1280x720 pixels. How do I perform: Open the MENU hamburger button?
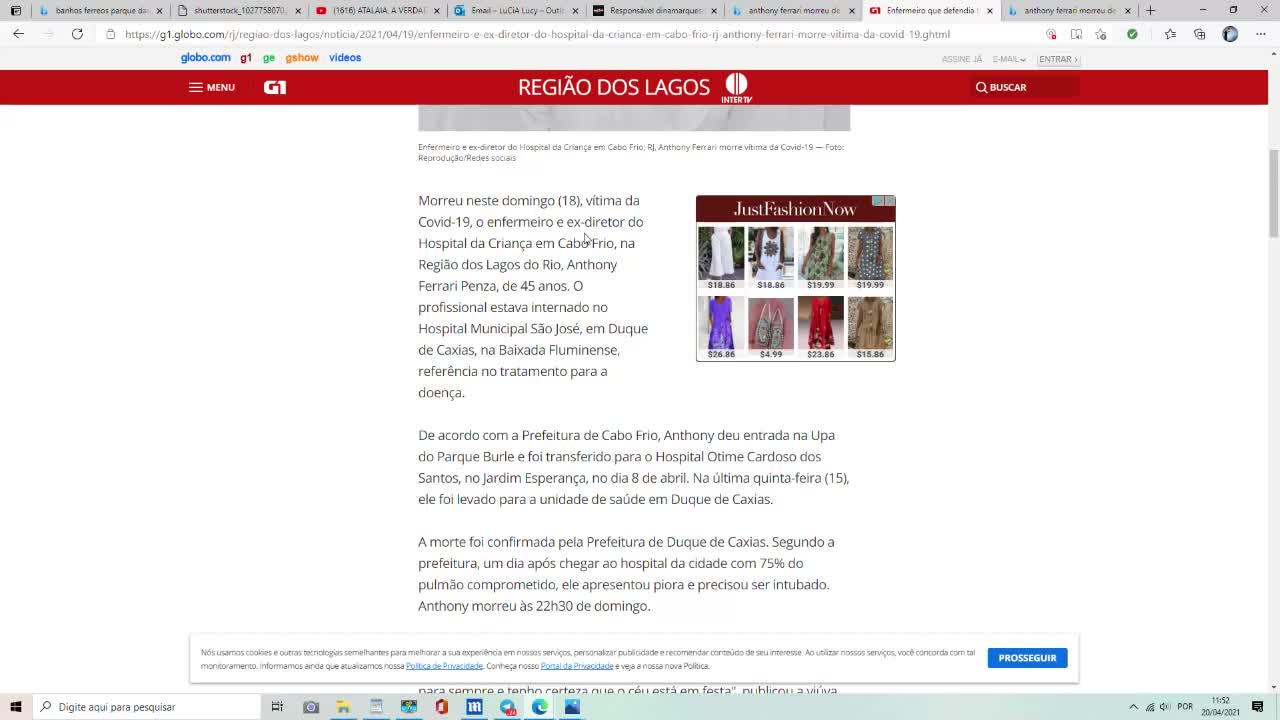tap(211, 87)
